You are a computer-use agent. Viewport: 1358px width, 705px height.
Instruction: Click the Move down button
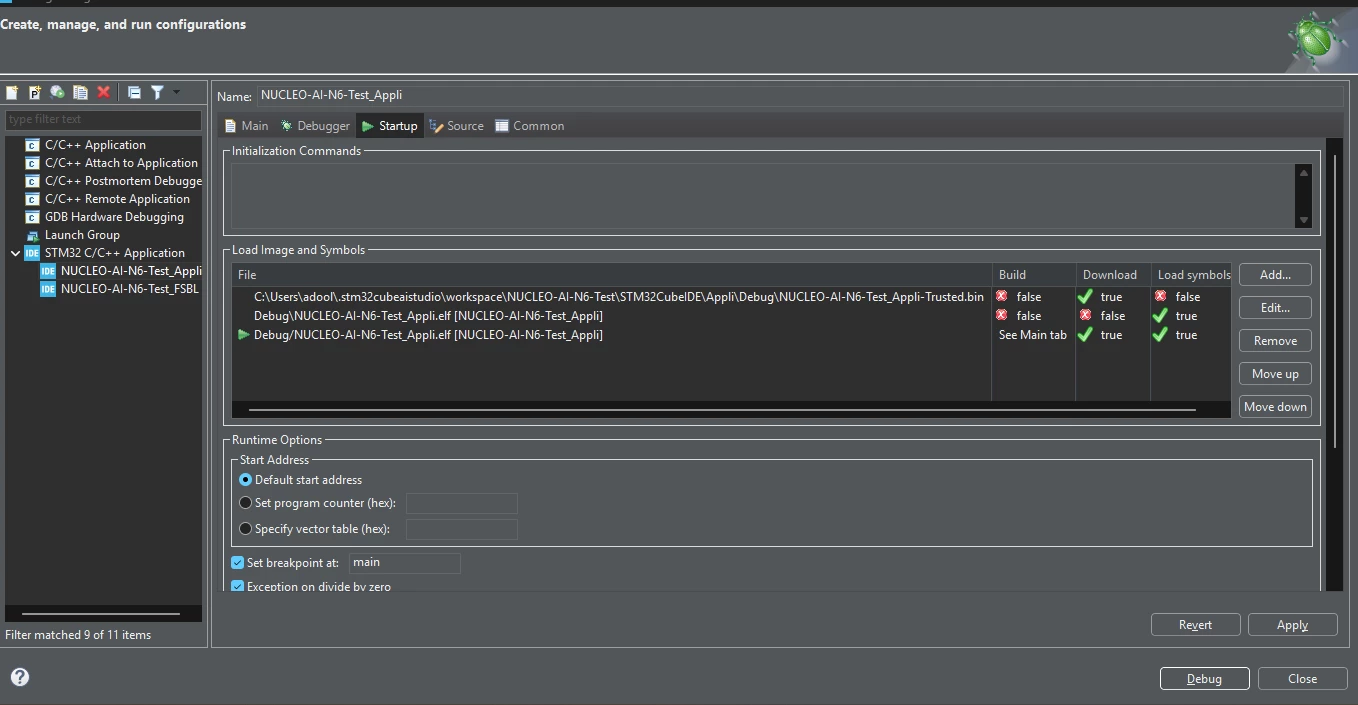1275,407
